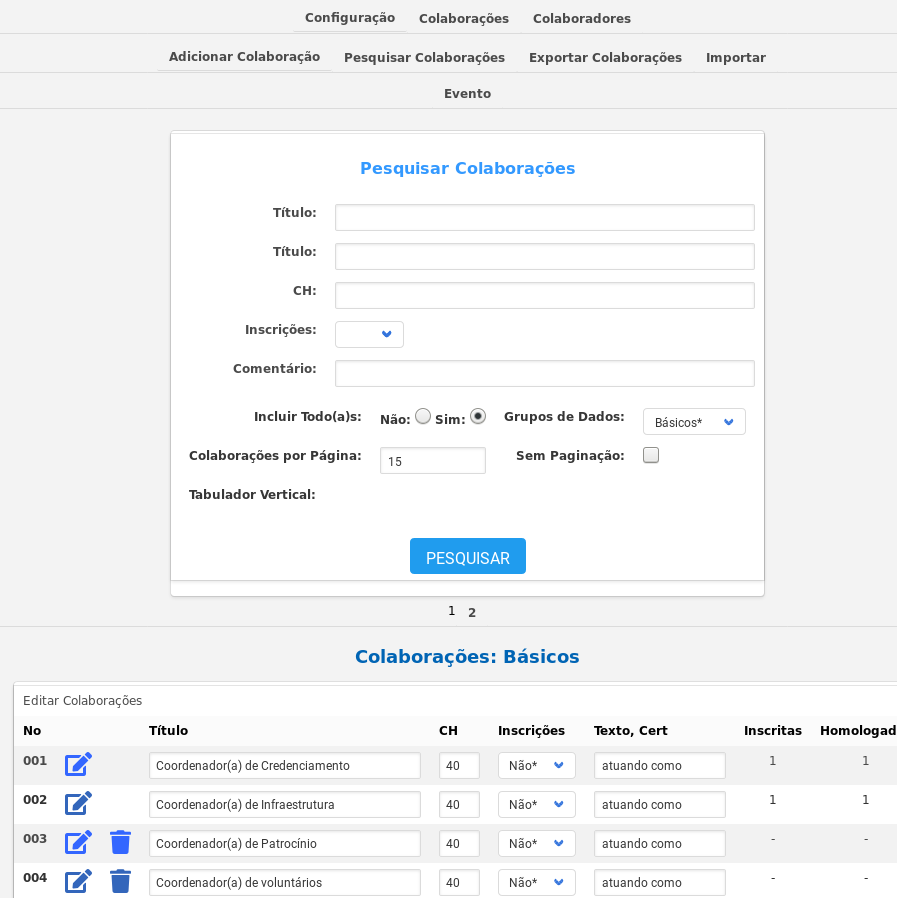
Task: Go to results page 1
Action: coord(452,611)
